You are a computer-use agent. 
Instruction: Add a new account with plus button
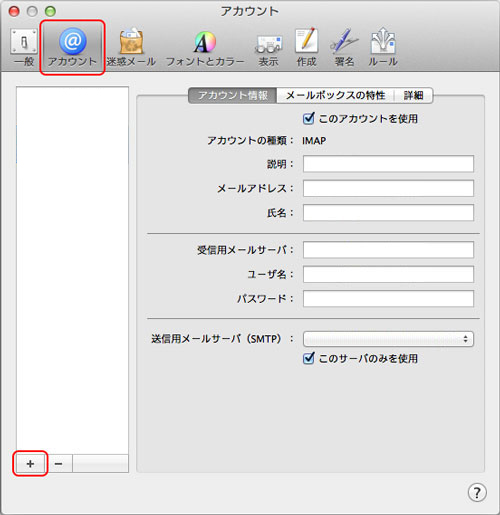click(x=30, y=463)
